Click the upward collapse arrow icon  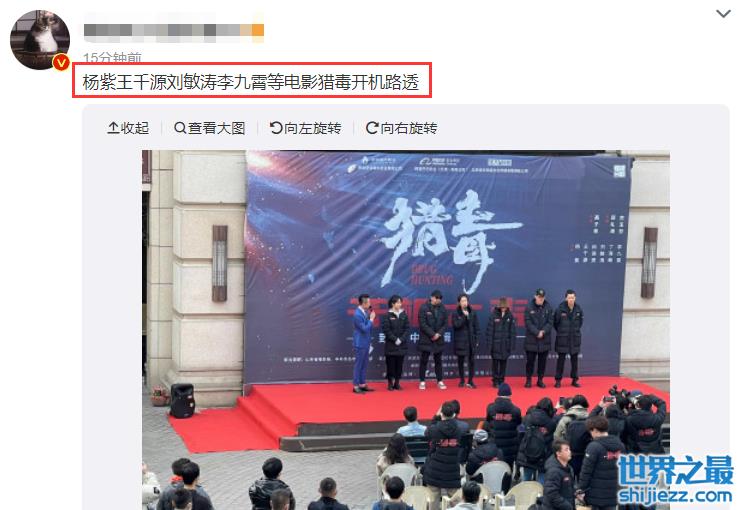pos(113,128)
